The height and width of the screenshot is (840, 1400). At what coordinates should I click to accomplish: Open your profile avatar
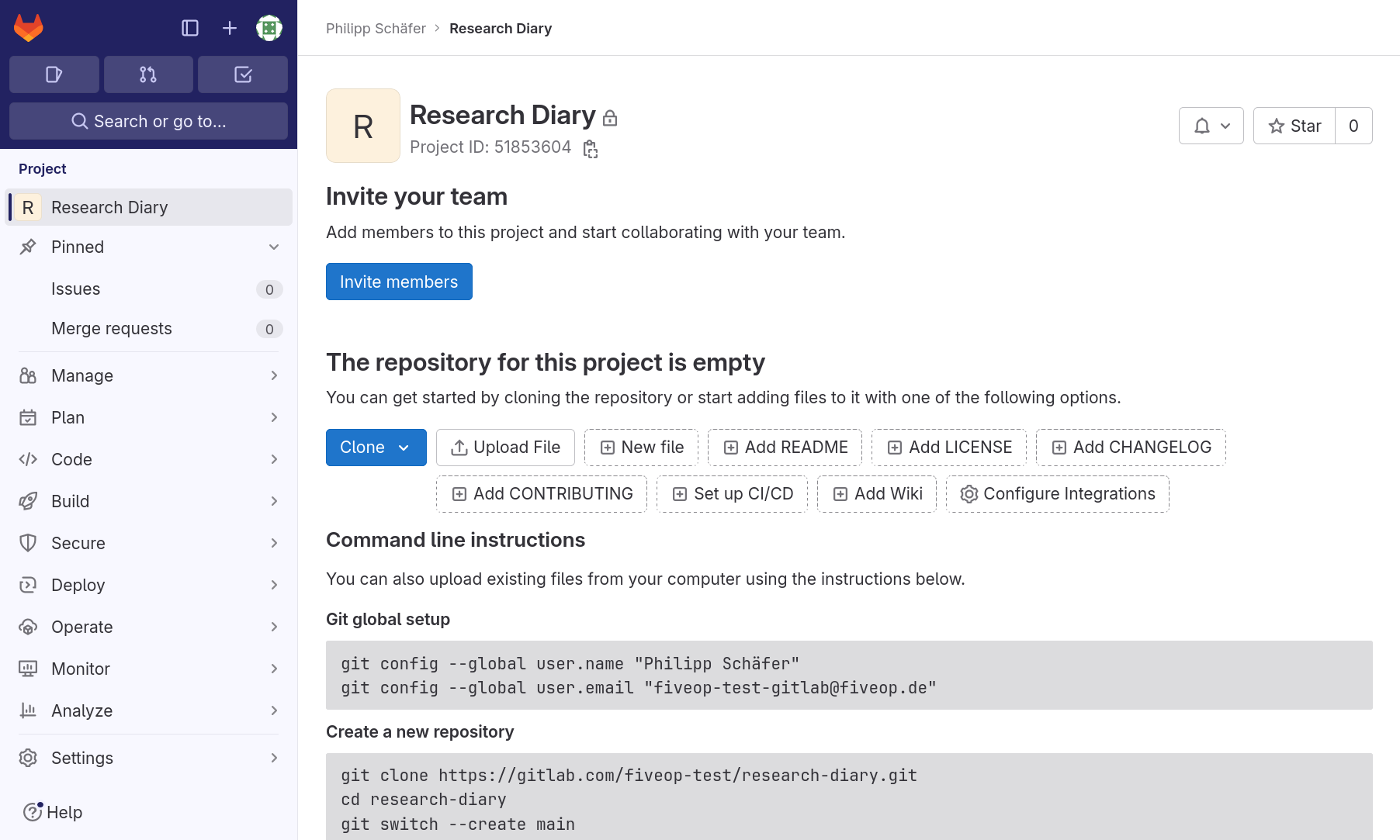click(x=269, y=27)
